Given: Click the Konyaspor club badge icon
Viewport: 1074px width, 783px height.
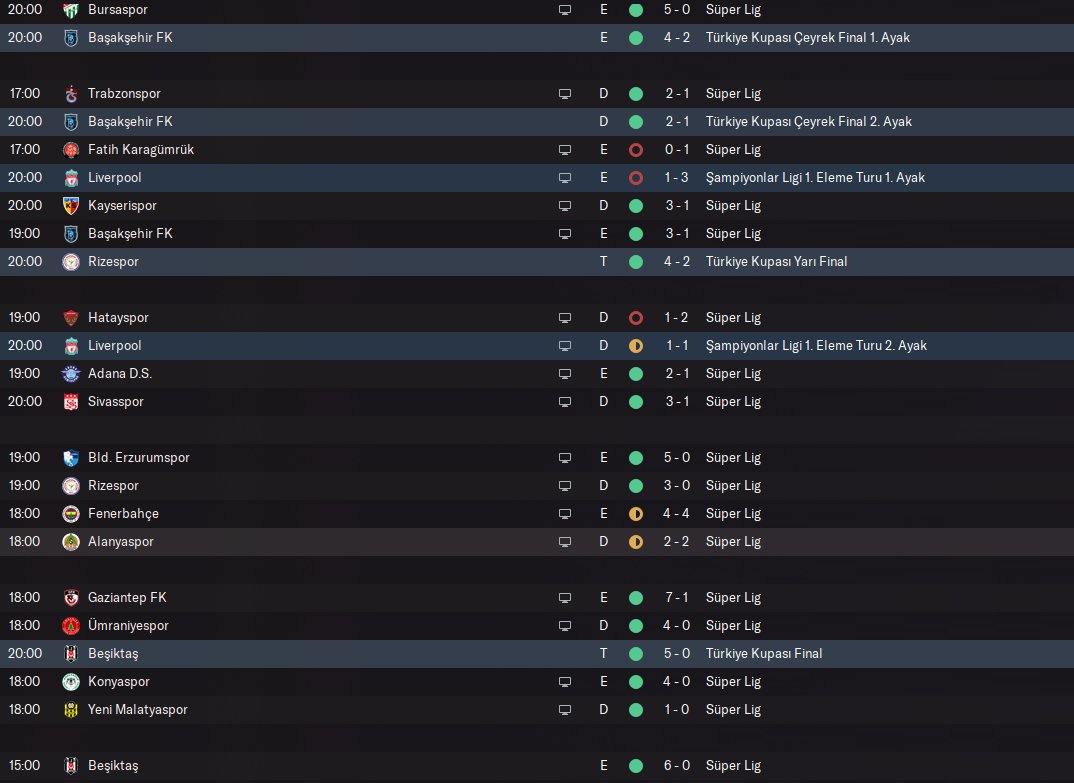Looking at the screenshot, I should point(71,682).
